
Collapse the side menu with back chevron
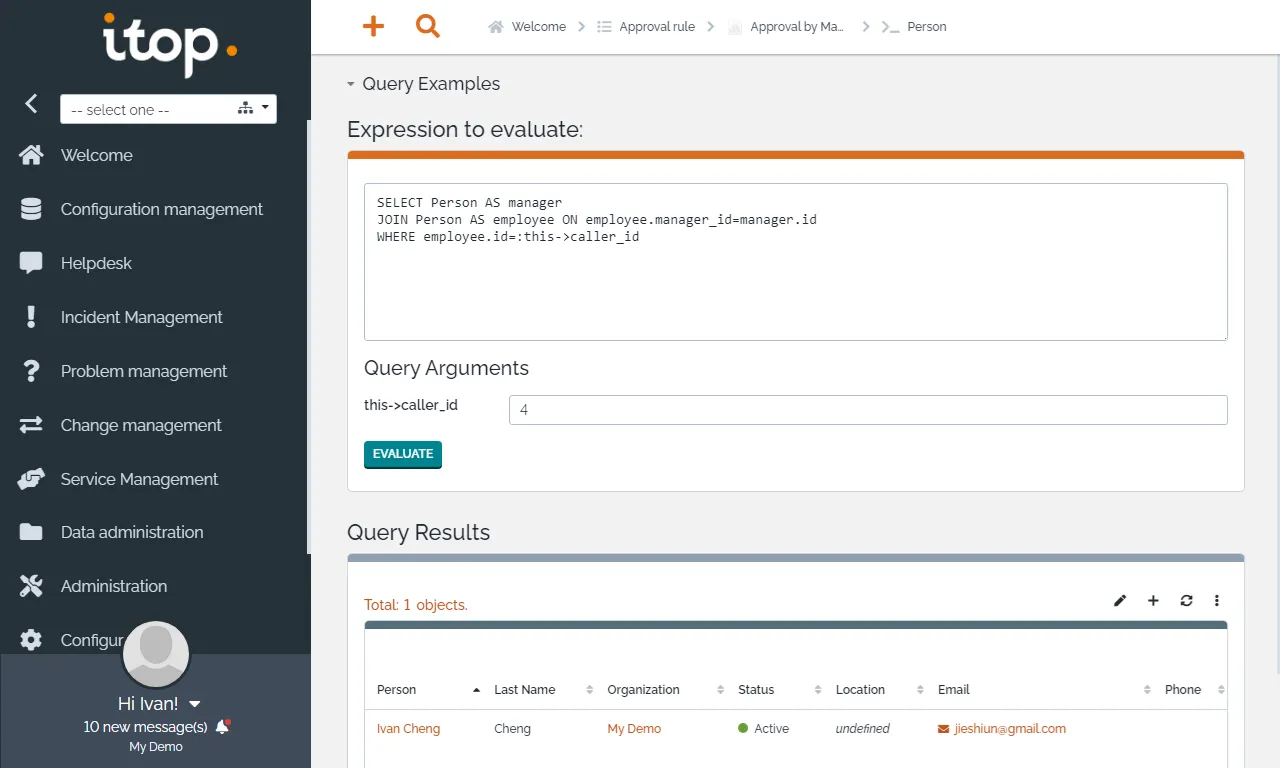31,103
